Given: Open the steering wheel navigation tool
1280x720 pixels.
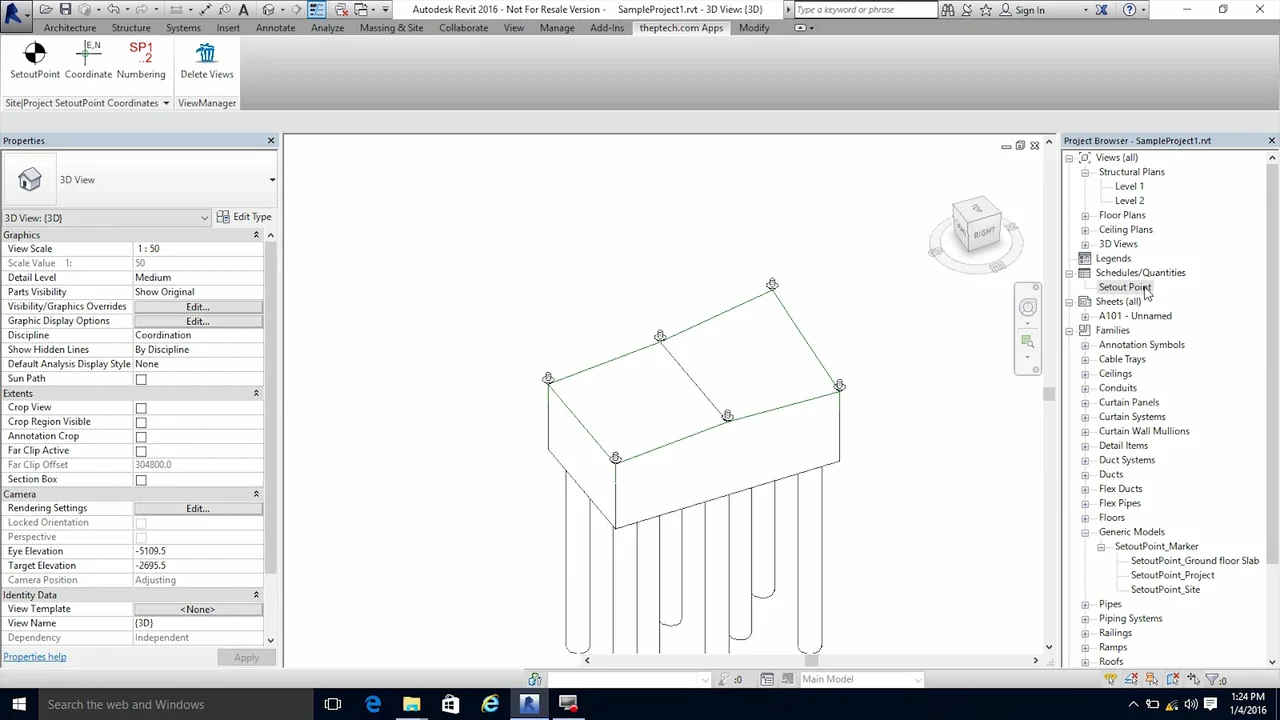Looking at the screenshot, I should pyautogui.click(x=1028, y=308).
